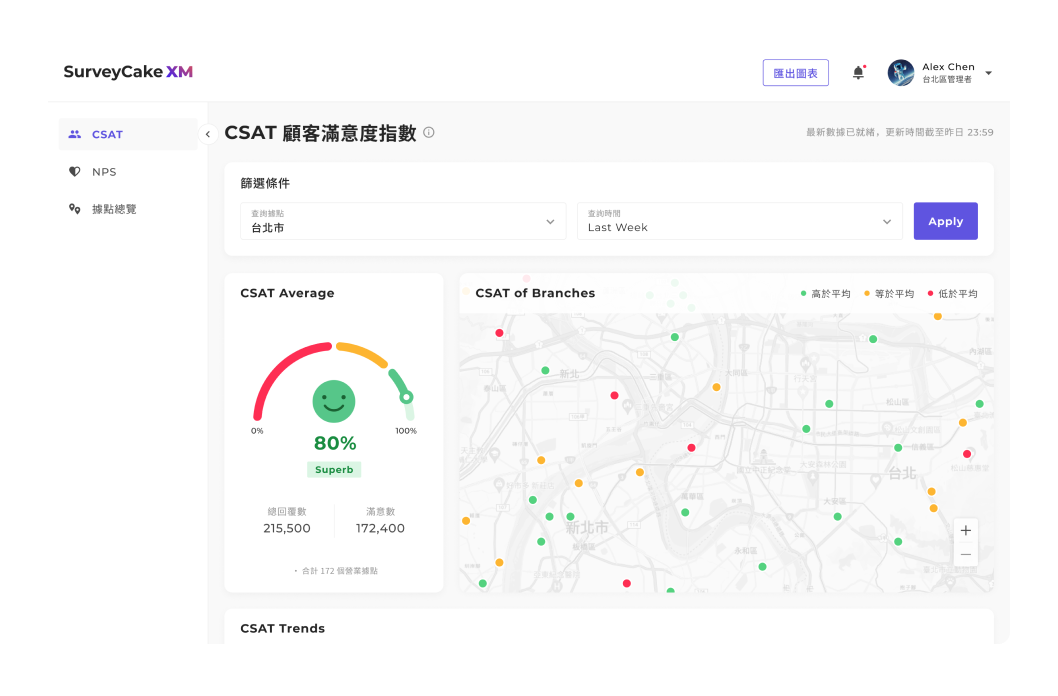The height and width of the screenshot is (696, 1058).
Task: Click the info icon beside CSAT title
Action: [x=429, y=132]
